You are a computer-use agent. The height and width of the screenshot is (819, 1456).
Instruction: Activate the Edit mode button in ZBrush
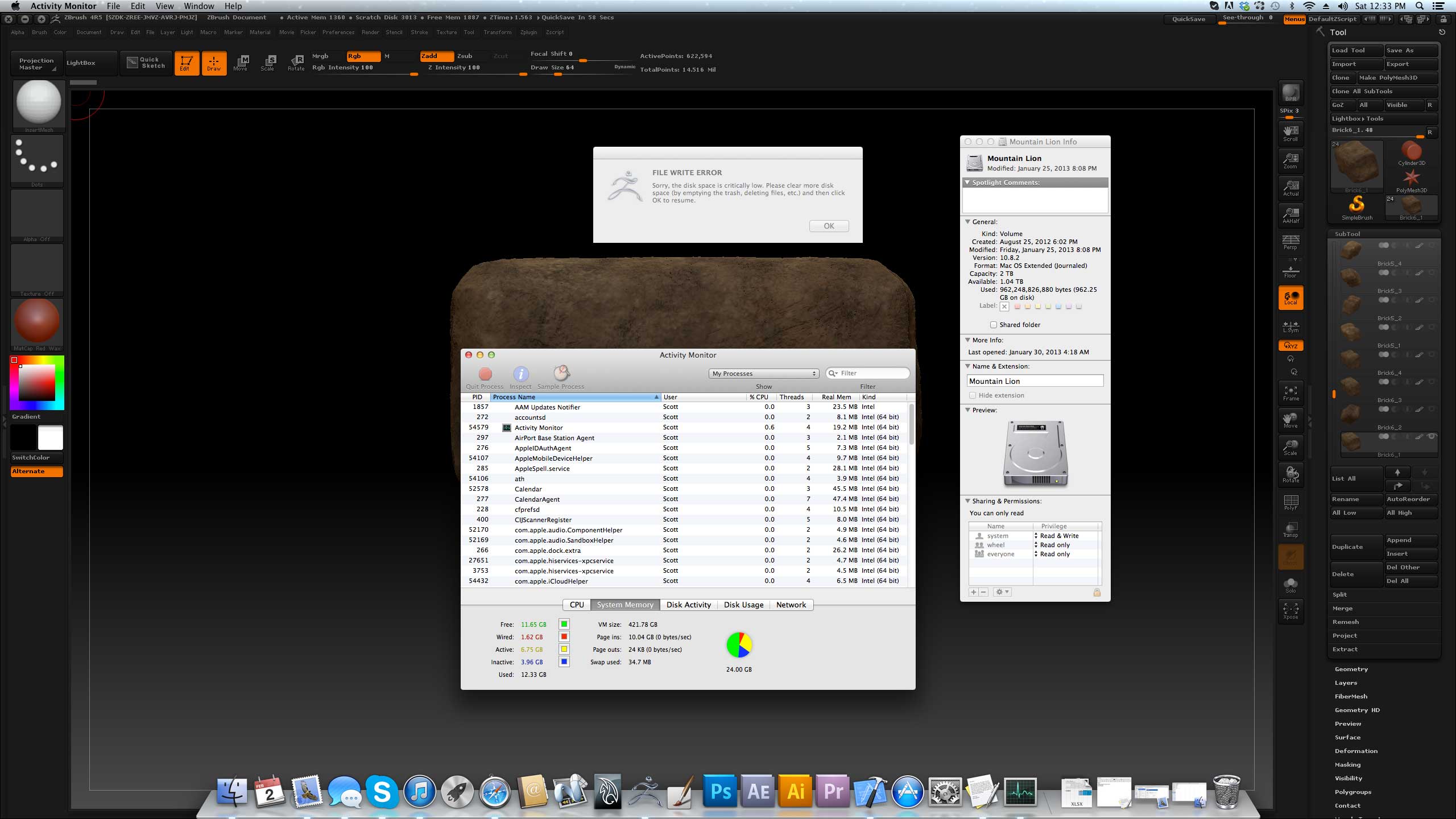[187, 63]
